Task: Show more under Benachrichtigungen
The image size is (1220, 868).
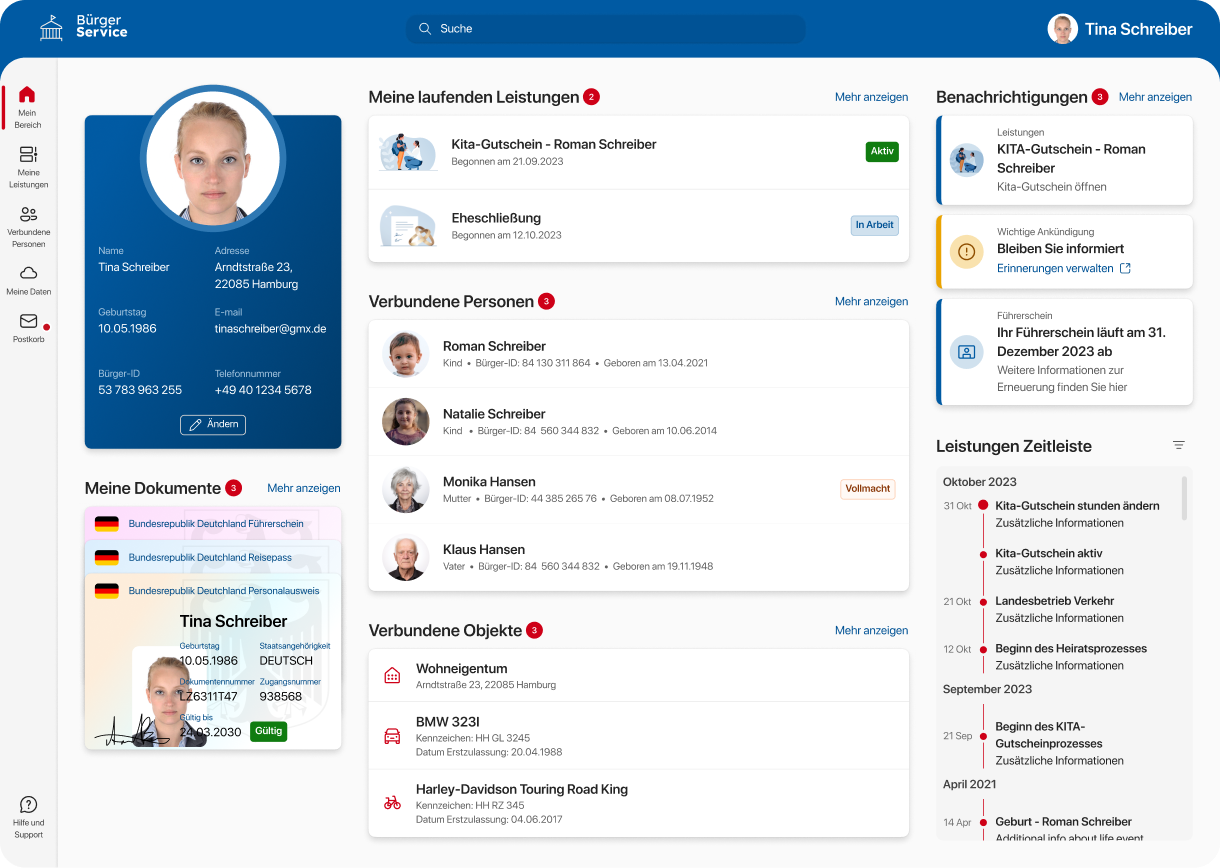Action: click(x=1156, y=97)
